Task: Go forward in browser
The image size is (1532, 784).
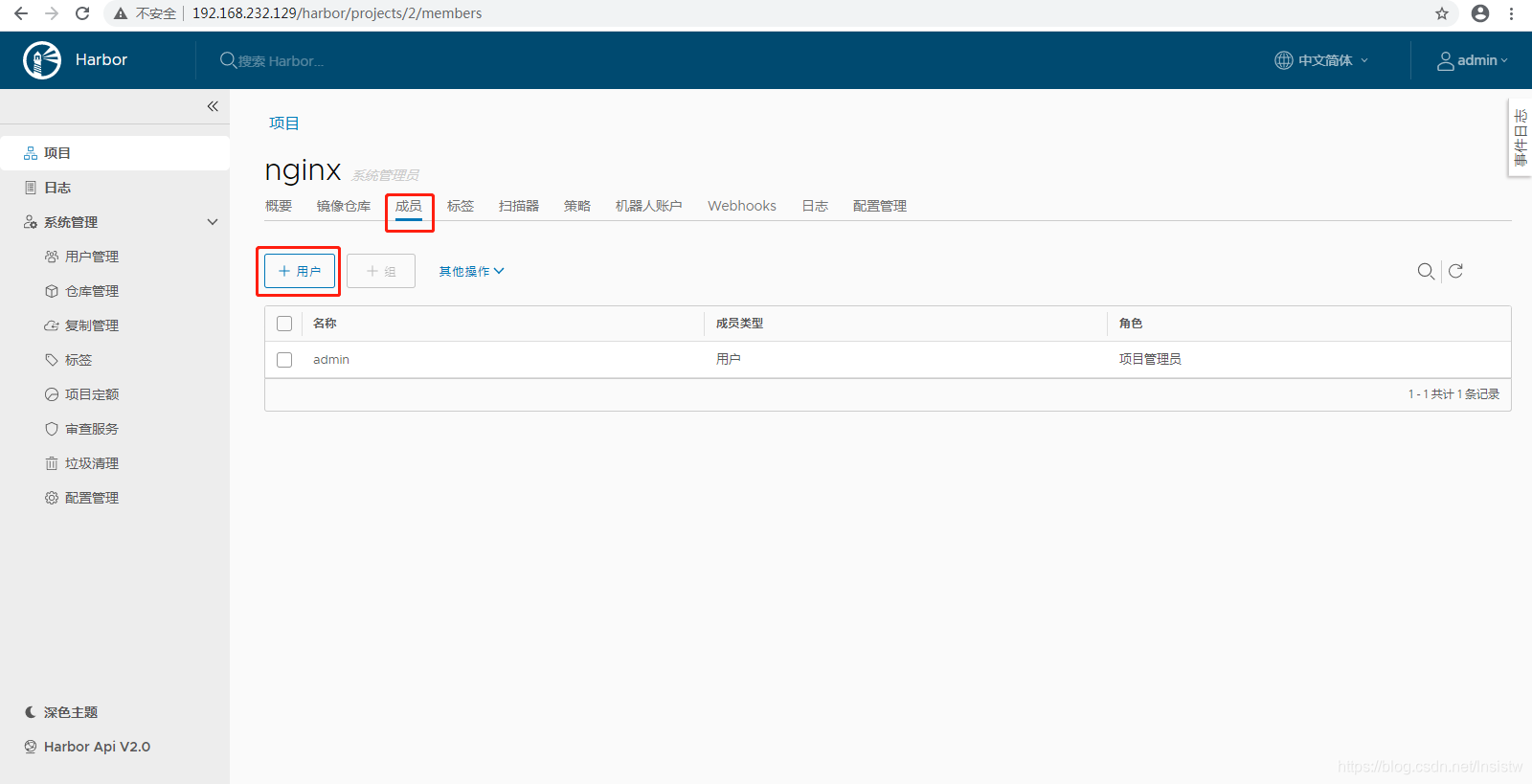Action: point(52,13)
